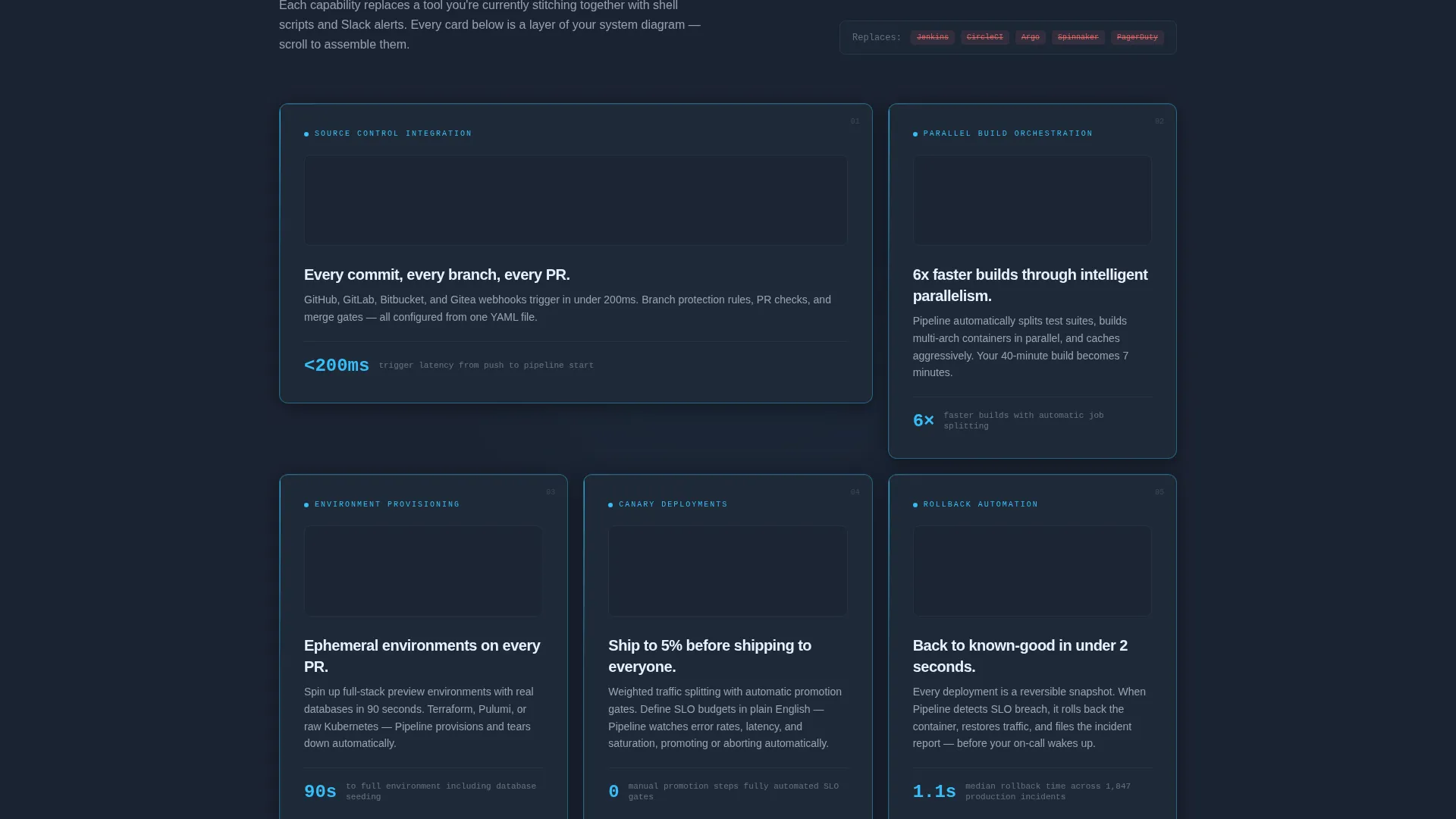Click heading 'Ephemeral environments on every PR.'
The image size is (1456, 819).
pos(422,656)
